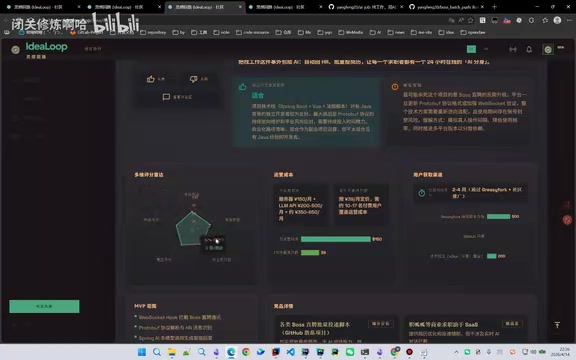Screen dimensions: 576x360
Task: Click the tag badge on SaaS card
Action: coord(512,324)
